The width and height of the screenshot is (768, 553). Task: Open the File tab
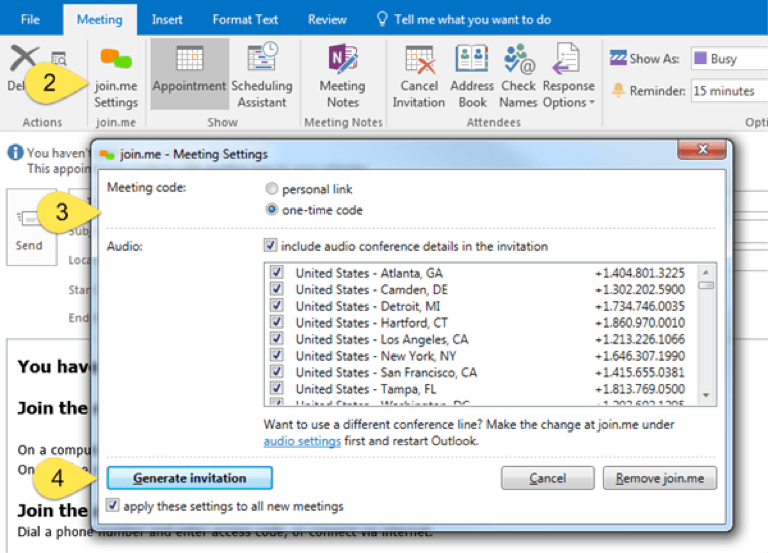tap(30, 20)
